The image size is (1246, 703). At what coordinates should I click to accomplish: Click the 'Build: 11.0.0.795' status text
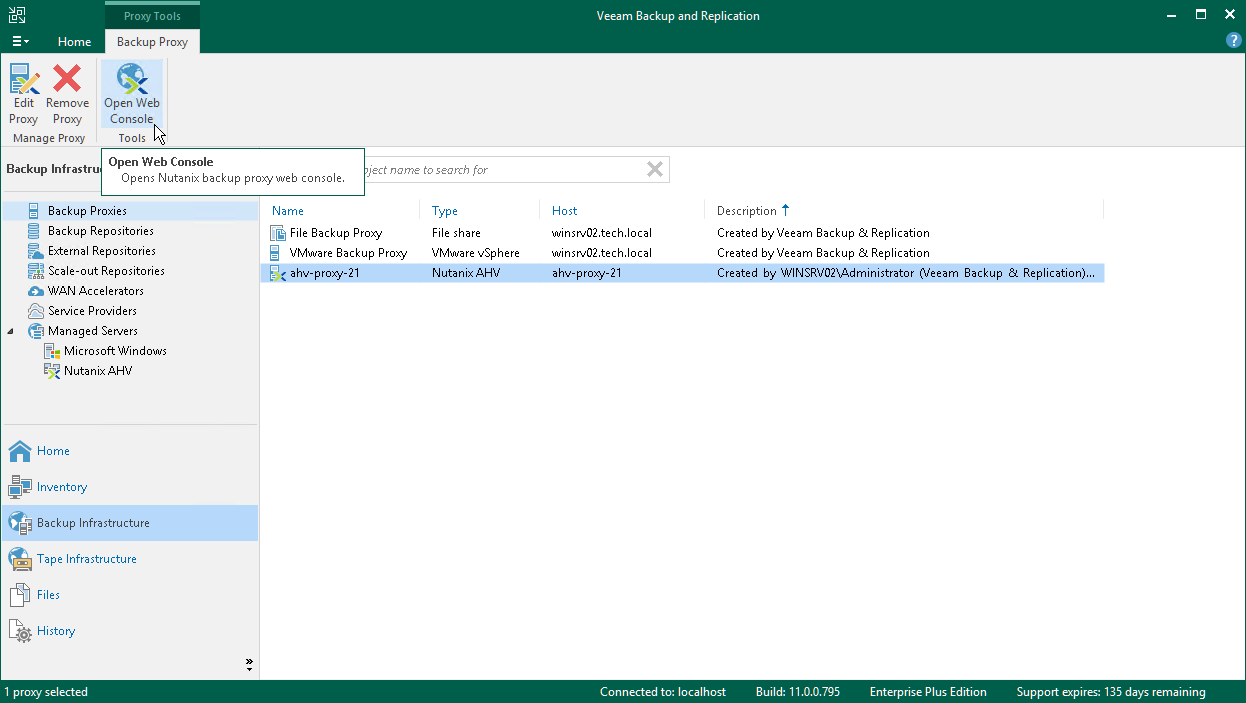[798, 692]
